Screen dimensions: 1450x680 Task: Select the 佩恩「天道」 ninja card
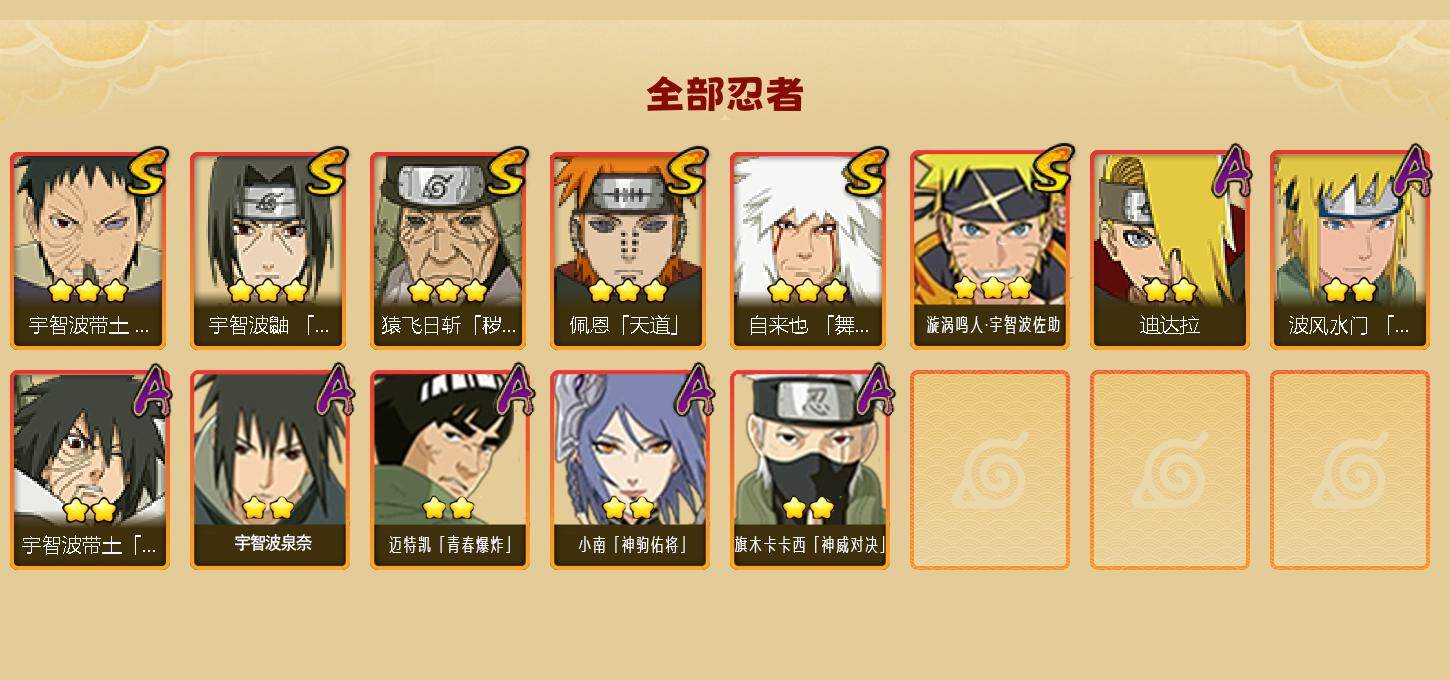pyautogui.click(x=629, y=250)
